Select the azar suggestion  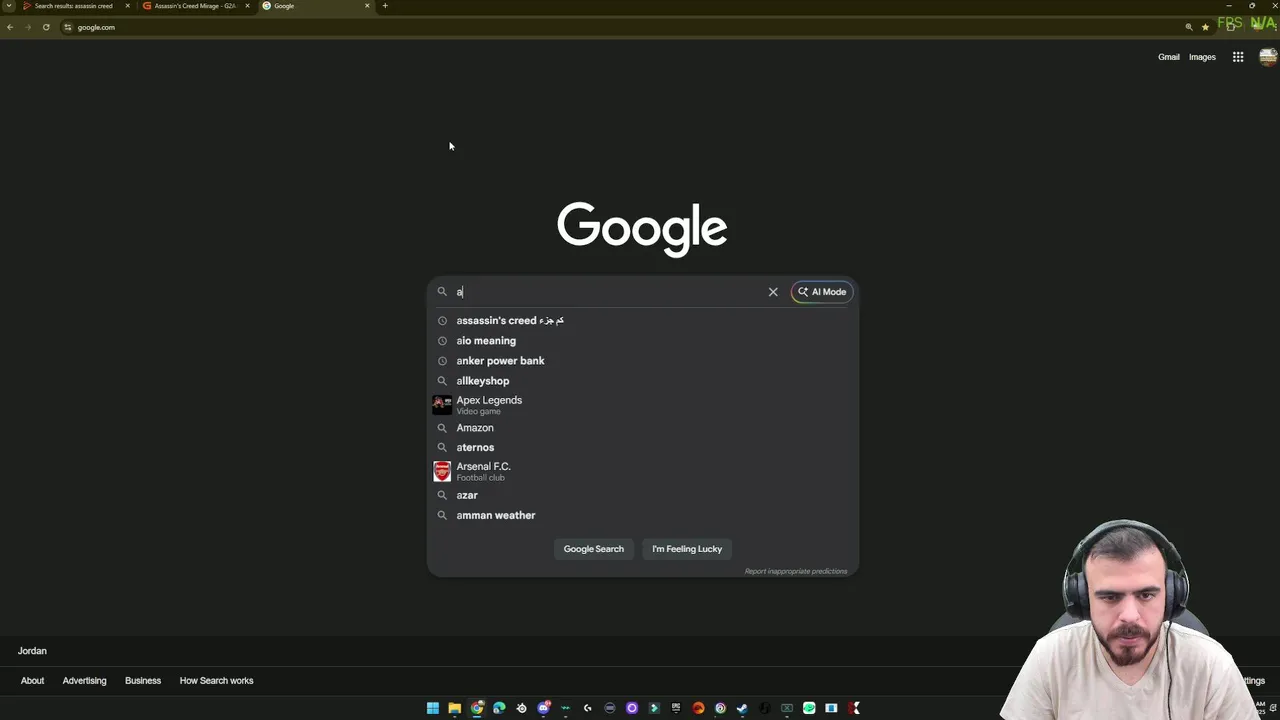[643, 495]
